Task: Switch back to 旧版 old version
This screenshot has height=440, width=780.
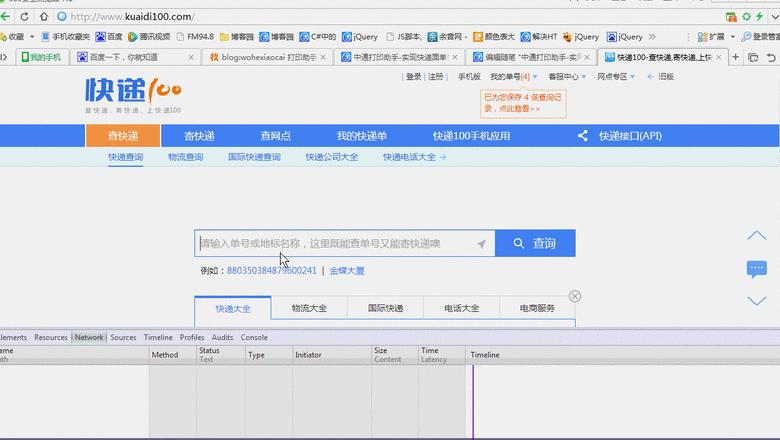Action: (661, 77)
